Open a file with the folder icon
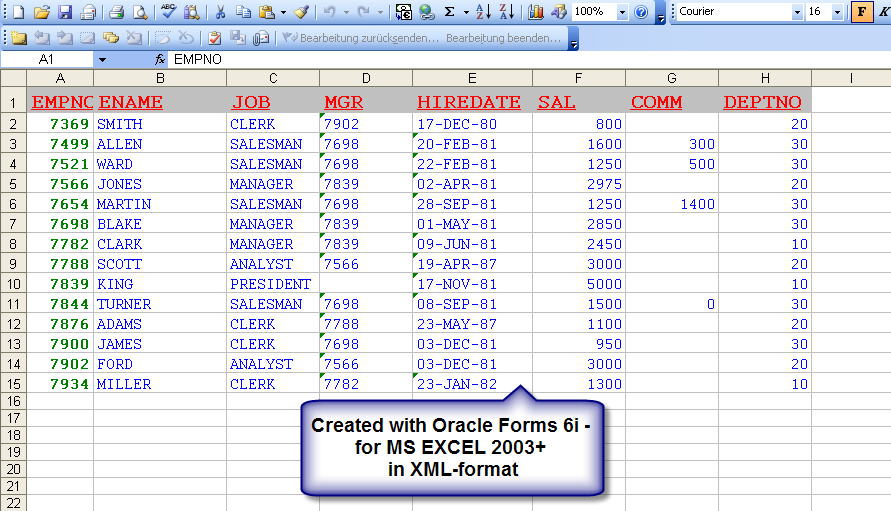 point(41,11)
